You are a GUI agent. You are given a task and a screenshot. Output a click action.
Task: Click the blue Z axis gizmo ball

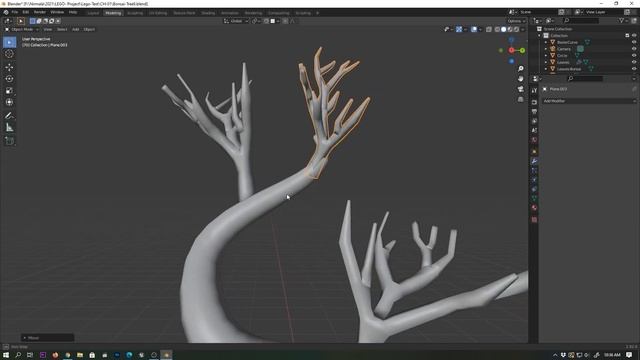click(511, 40)
